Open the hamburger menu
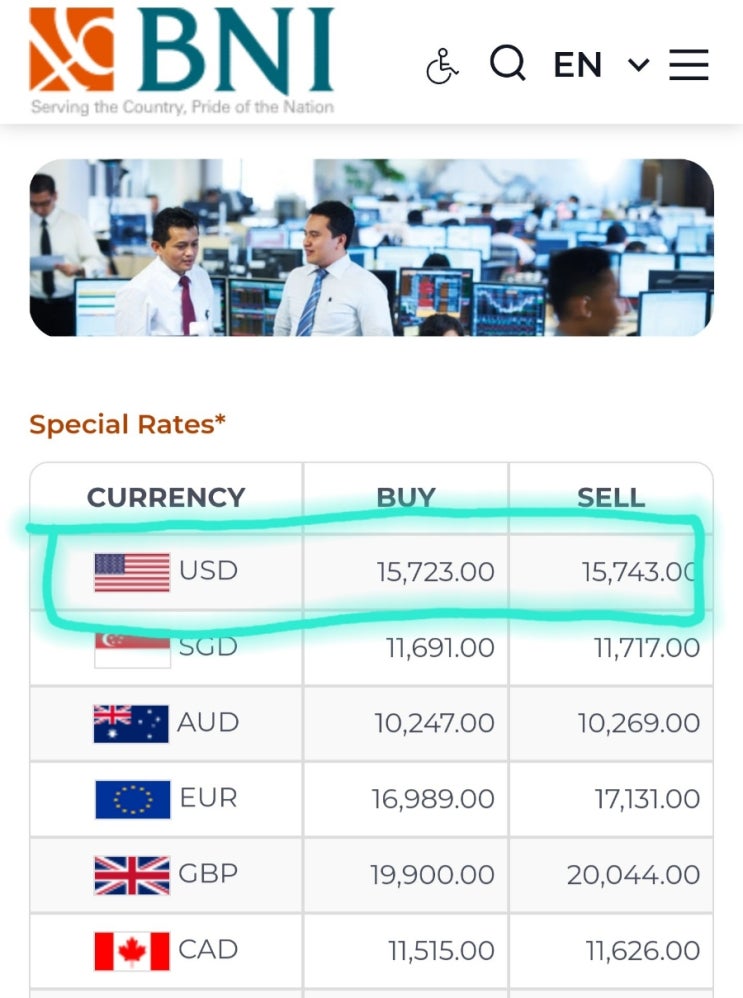The image size is (743, 998). click(689, 65)
